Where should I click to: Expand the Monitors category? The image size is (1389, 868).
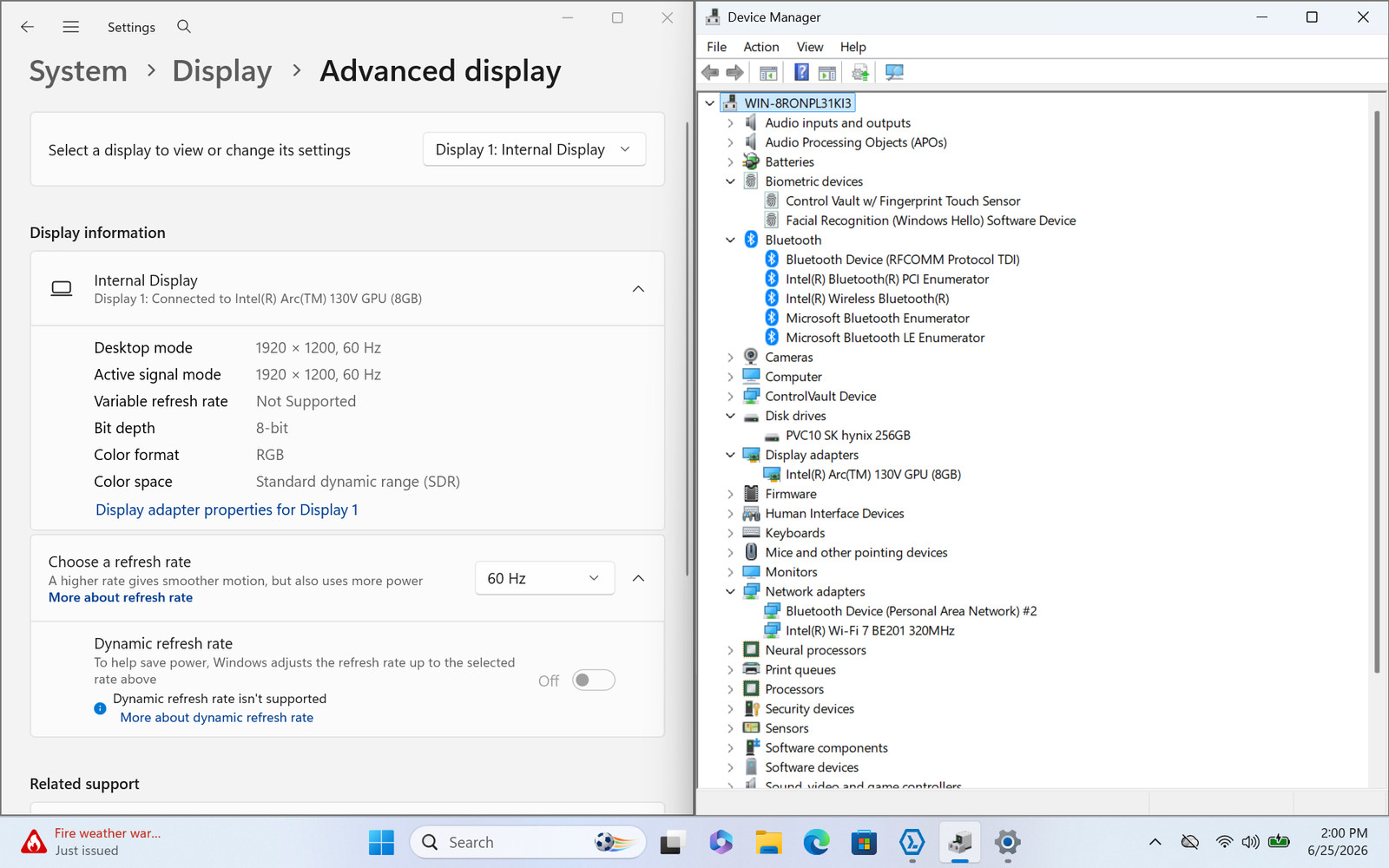(730, 572)
